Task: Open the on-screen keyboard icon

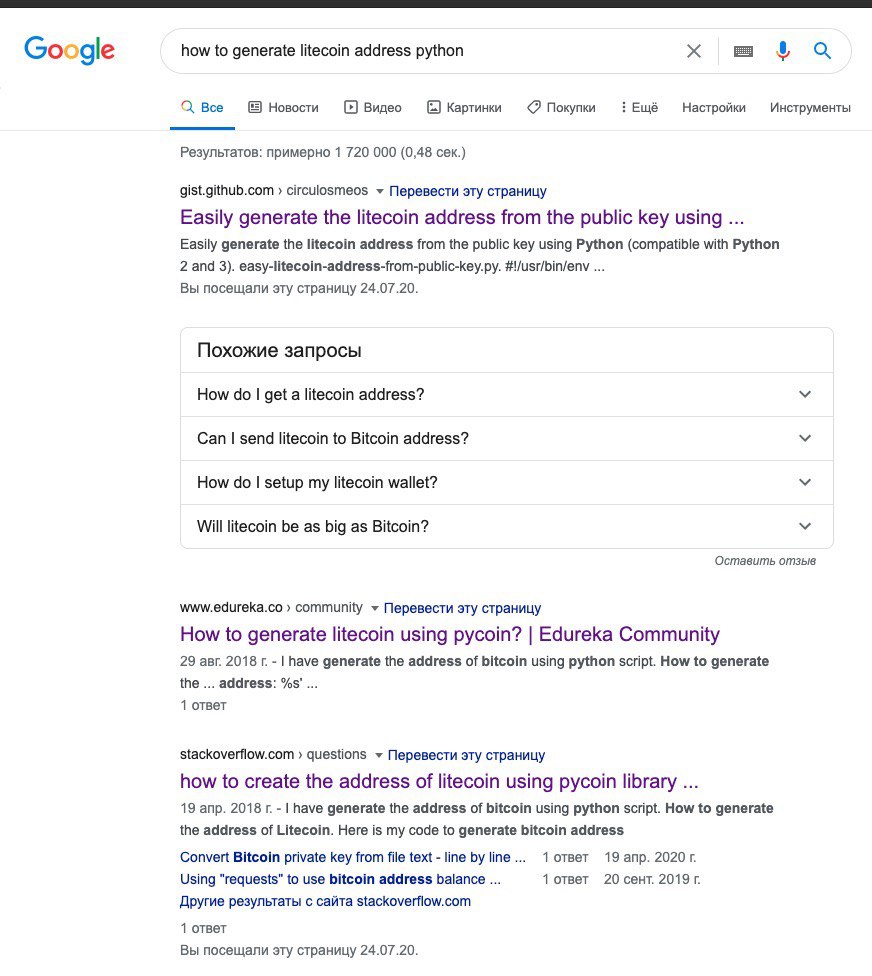Action: point(743,51)
